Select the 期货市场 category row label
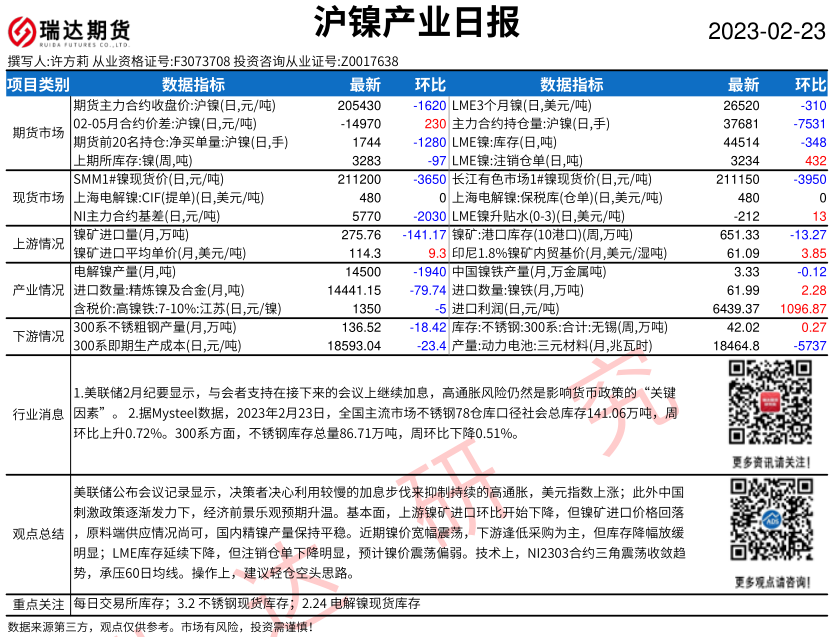 tap(37, 132)
